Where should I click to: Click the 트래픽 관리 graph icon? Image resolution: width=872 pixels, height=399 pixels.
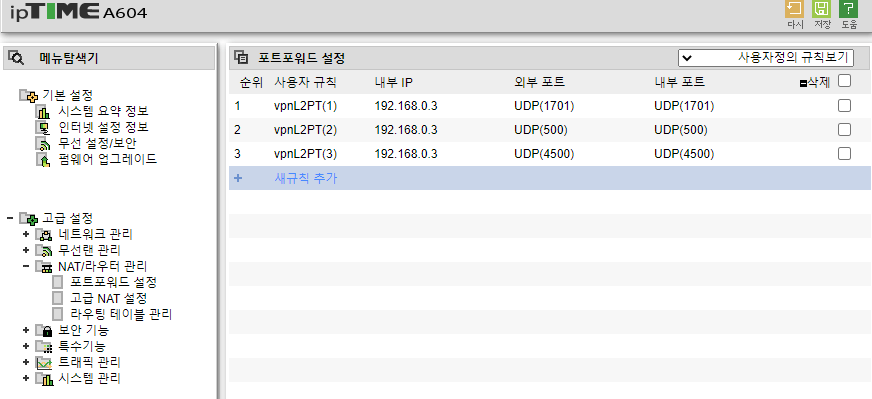(44, 363)
